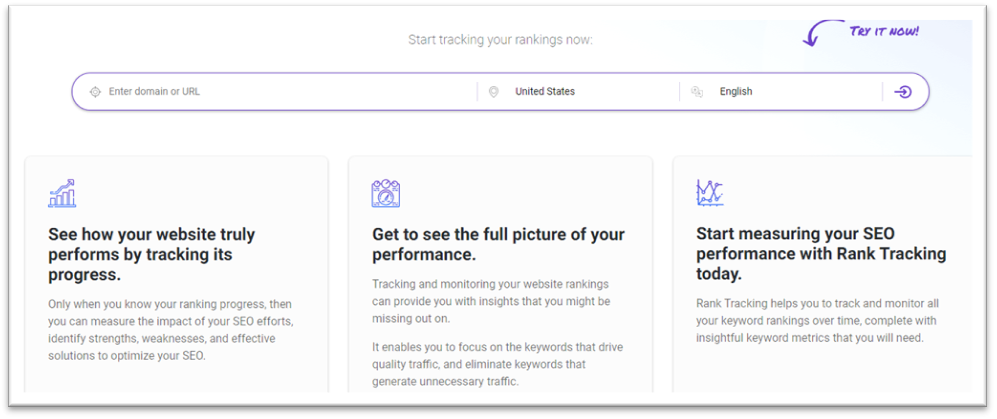Select 'Get to see the full picture' heading

tap(498, 244)
